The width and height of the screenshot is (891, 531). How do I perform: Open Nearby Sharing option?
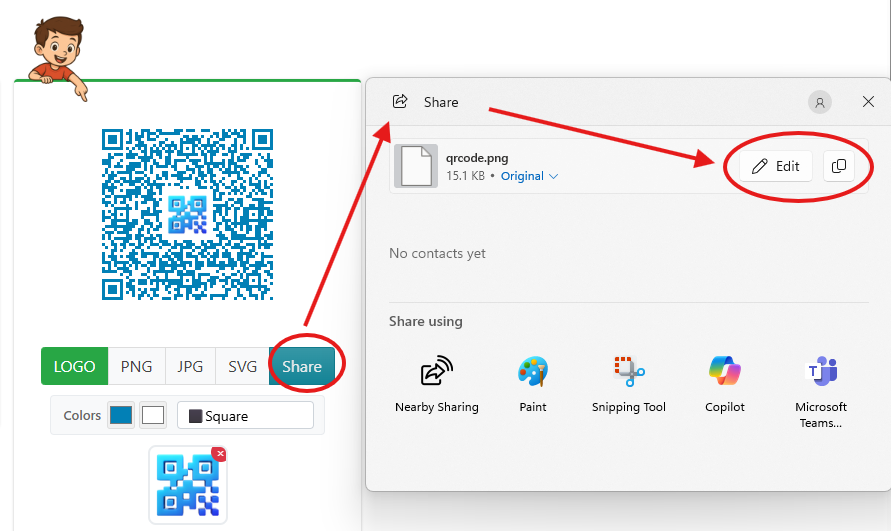point(436,384)
